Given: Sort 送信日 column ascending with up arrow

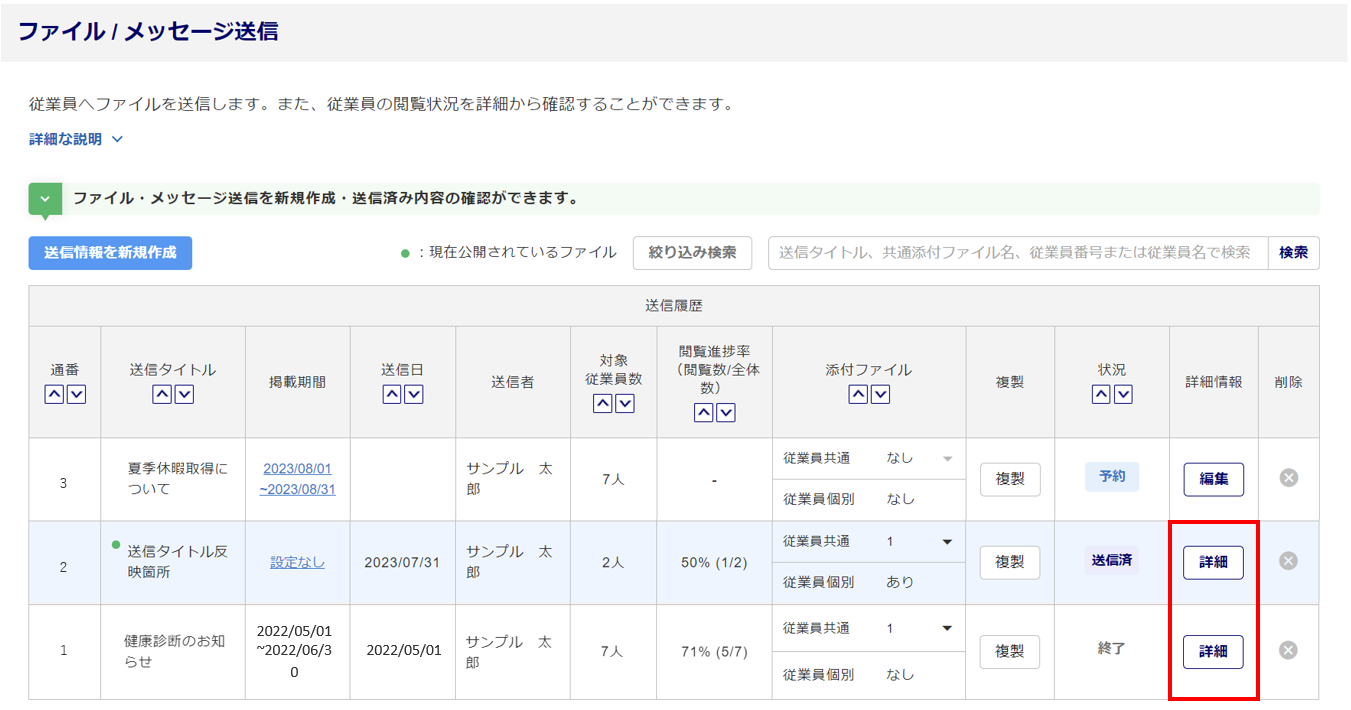Looking at the screenshot, I should tap(392, 395).
